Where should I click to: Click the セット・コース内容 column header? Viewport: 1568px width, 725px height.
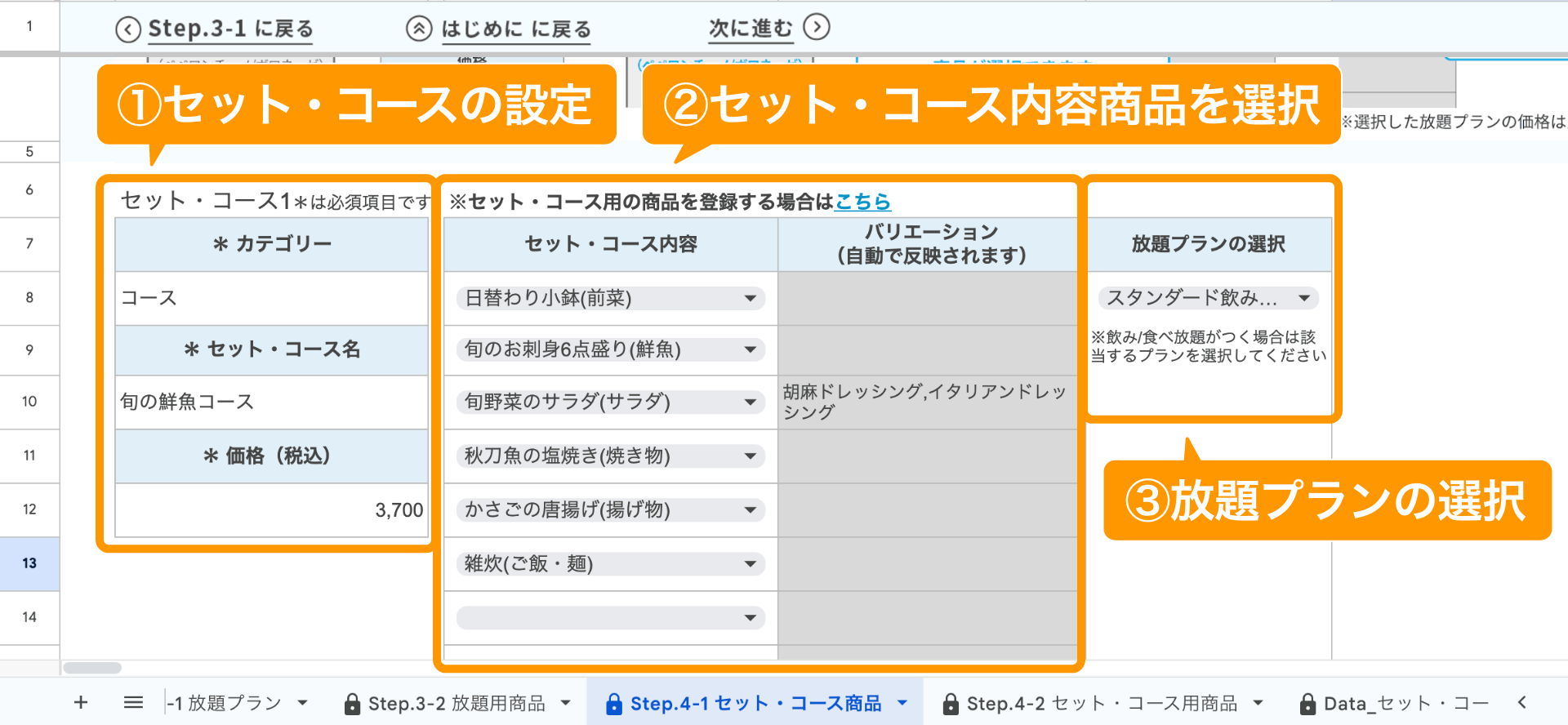click(611, 244)
